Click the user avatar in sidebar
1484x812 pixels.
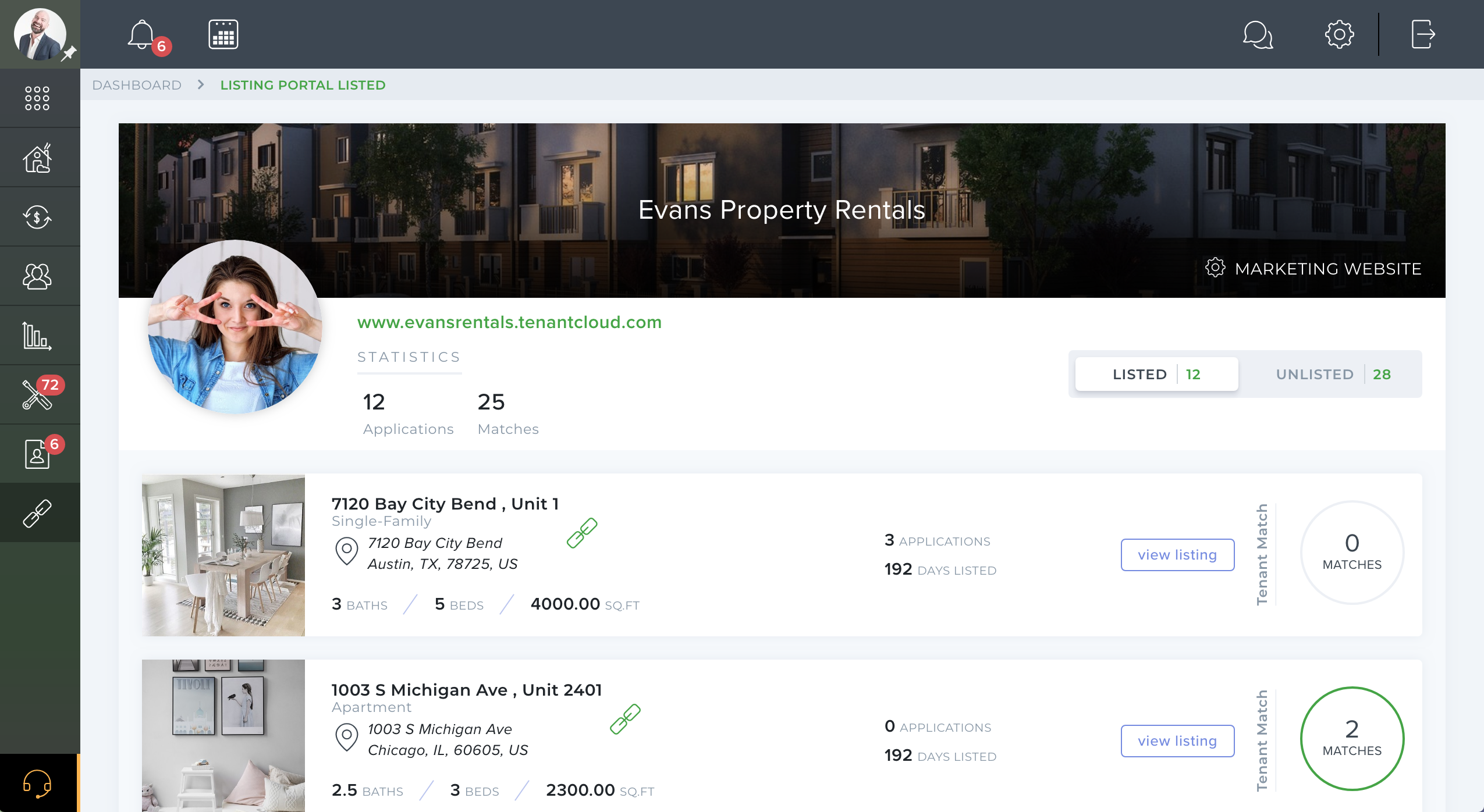tap(40, 34)
